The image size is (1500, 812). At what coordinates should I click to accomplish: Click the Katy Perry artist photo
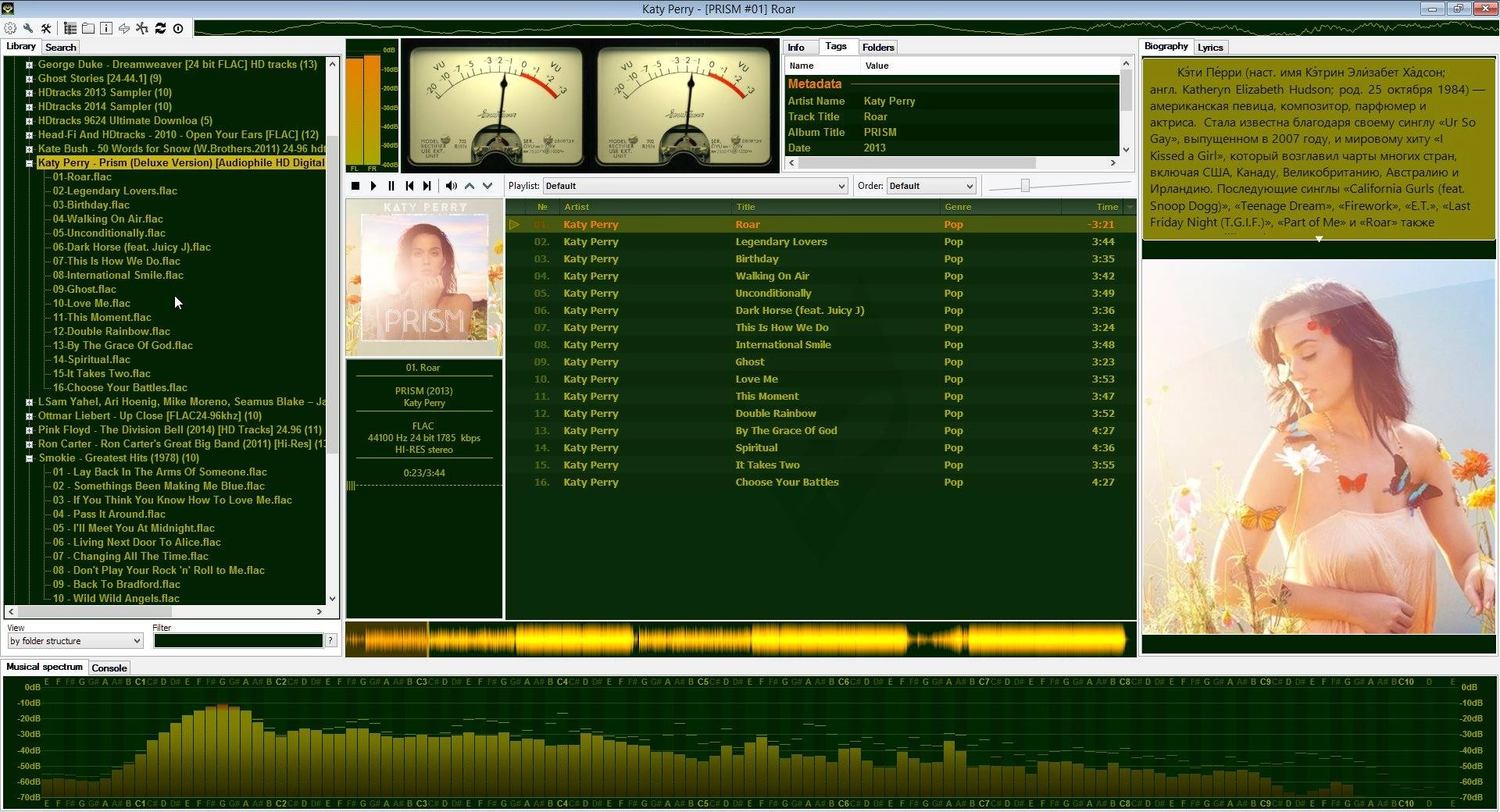tap(1319, 447)
